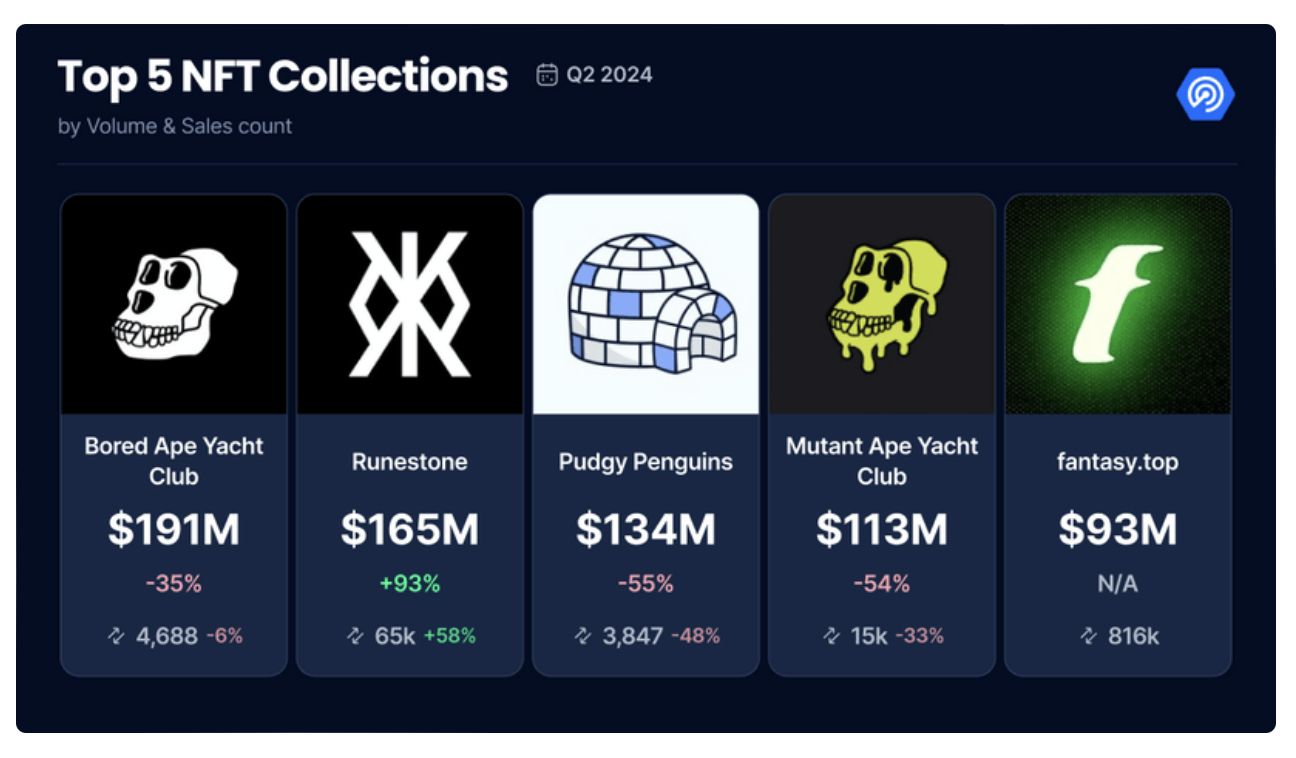Open the Pudgy Penguins igloo image
The height and width of the screenshot is (758, 1296).
coord(646,304)
